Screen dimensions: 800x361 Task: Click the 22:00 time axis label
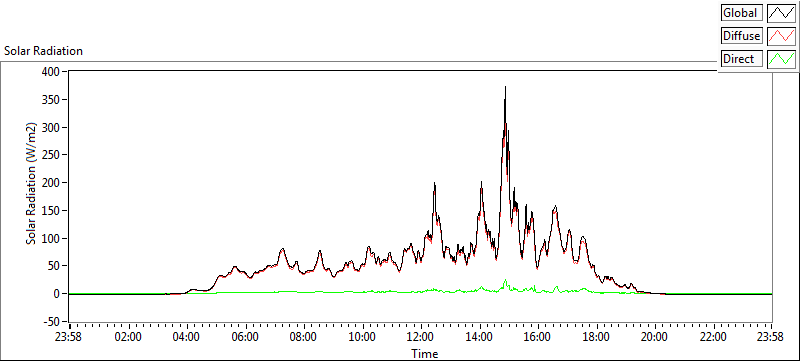point(713,337)
